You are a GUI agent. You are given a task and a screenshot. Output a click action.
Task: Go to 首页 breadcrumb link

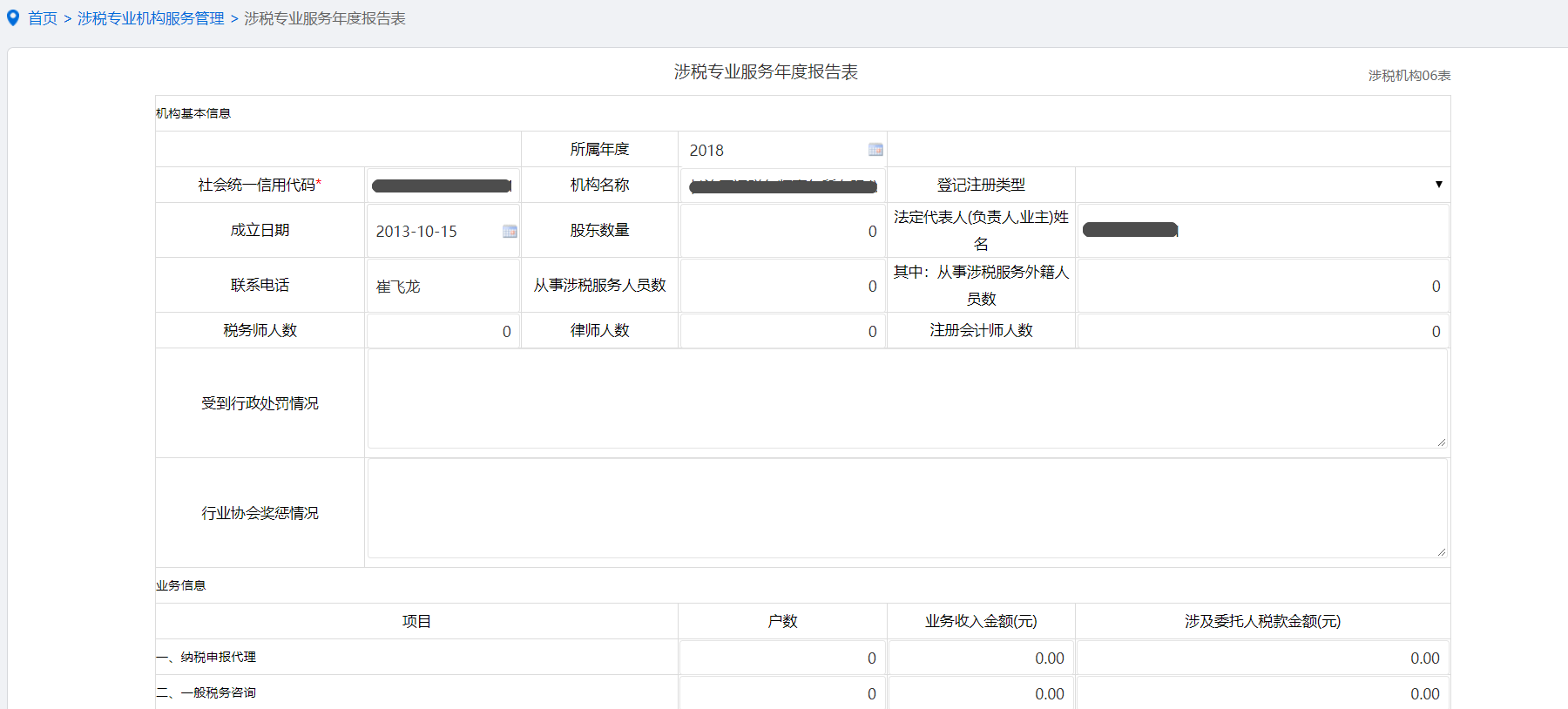pyautogui.click(x=43, y=18)
